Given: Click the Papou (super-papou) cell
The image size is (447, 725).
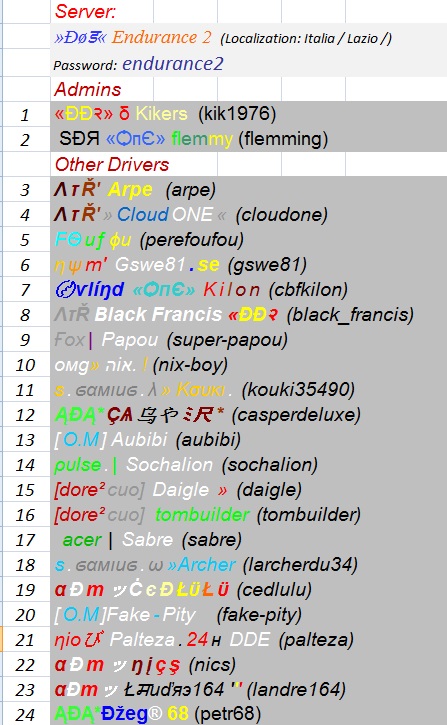Looking at the screenshot, I should pyautogui.click(x=249, y=339).
